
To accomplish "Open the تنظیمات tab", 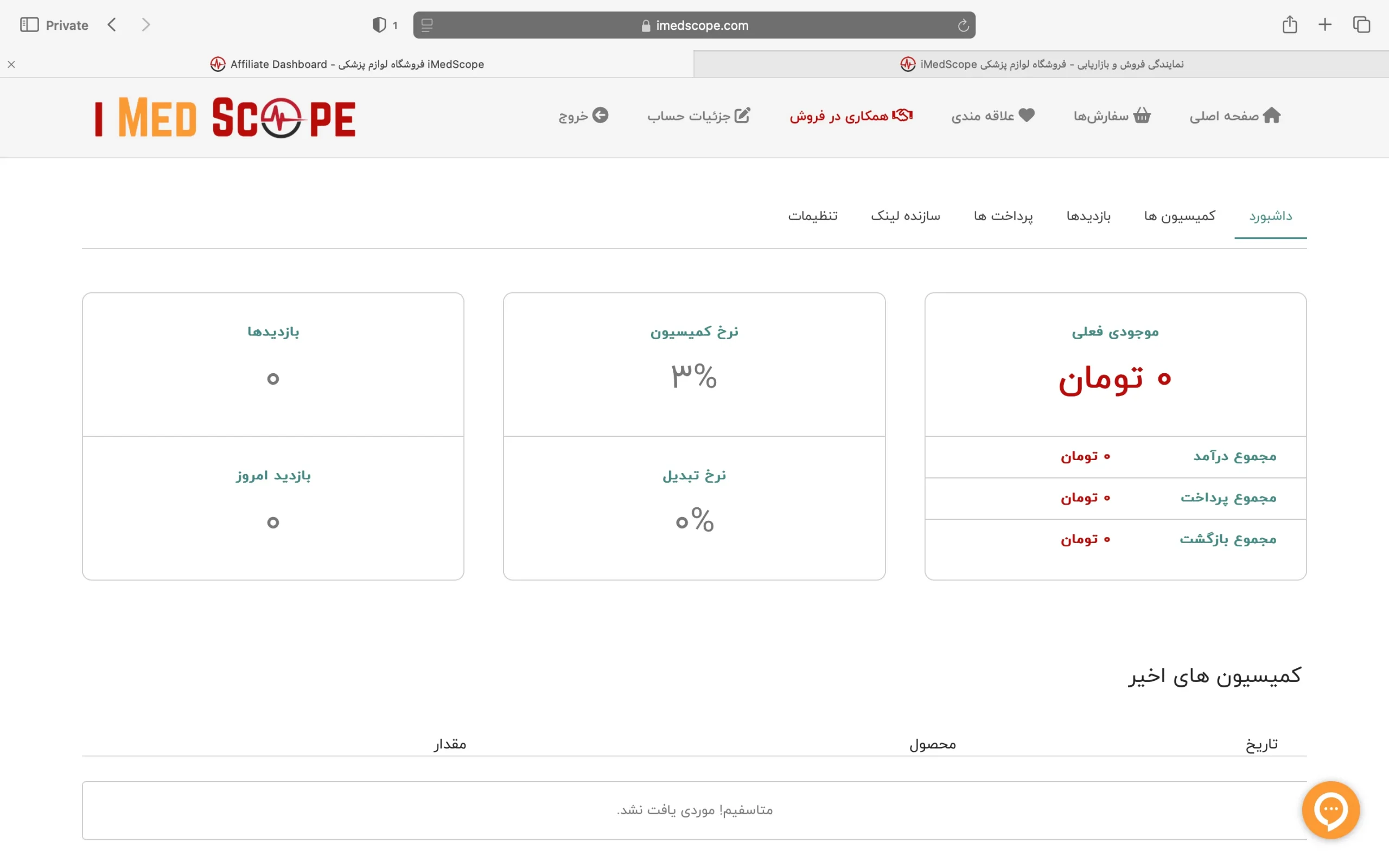I will tap(813, 215).
